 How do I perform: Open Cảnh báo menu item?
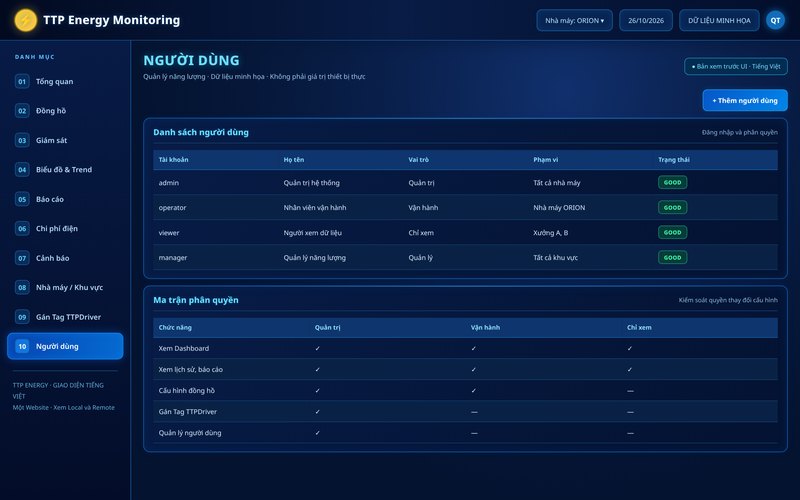pos(65,258)
